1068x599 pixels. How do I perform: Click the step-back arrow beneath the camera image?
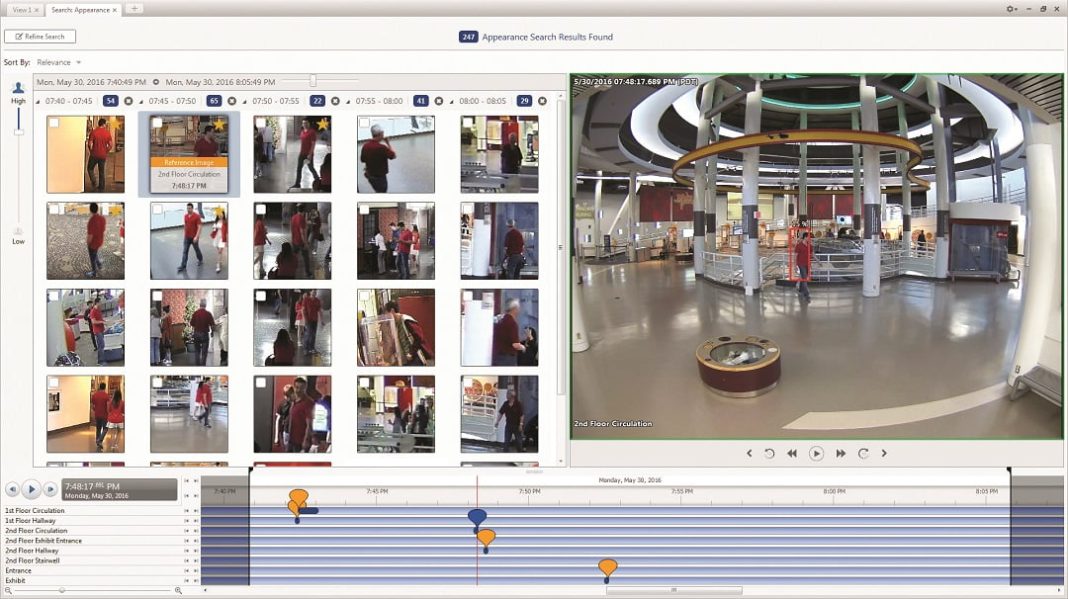(749, 453)
